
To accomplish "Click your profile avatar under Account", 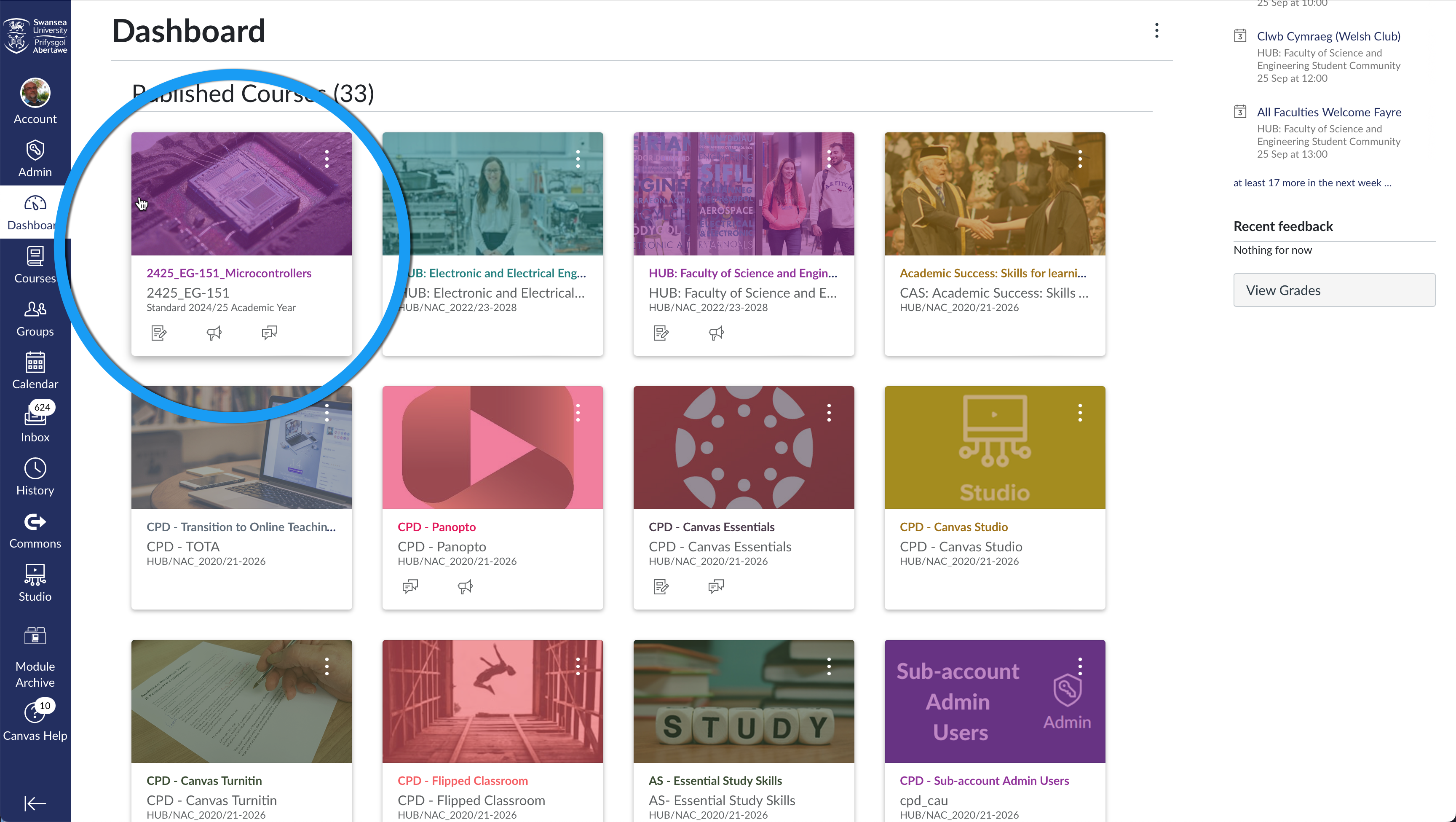I will (x=35, y=92).
